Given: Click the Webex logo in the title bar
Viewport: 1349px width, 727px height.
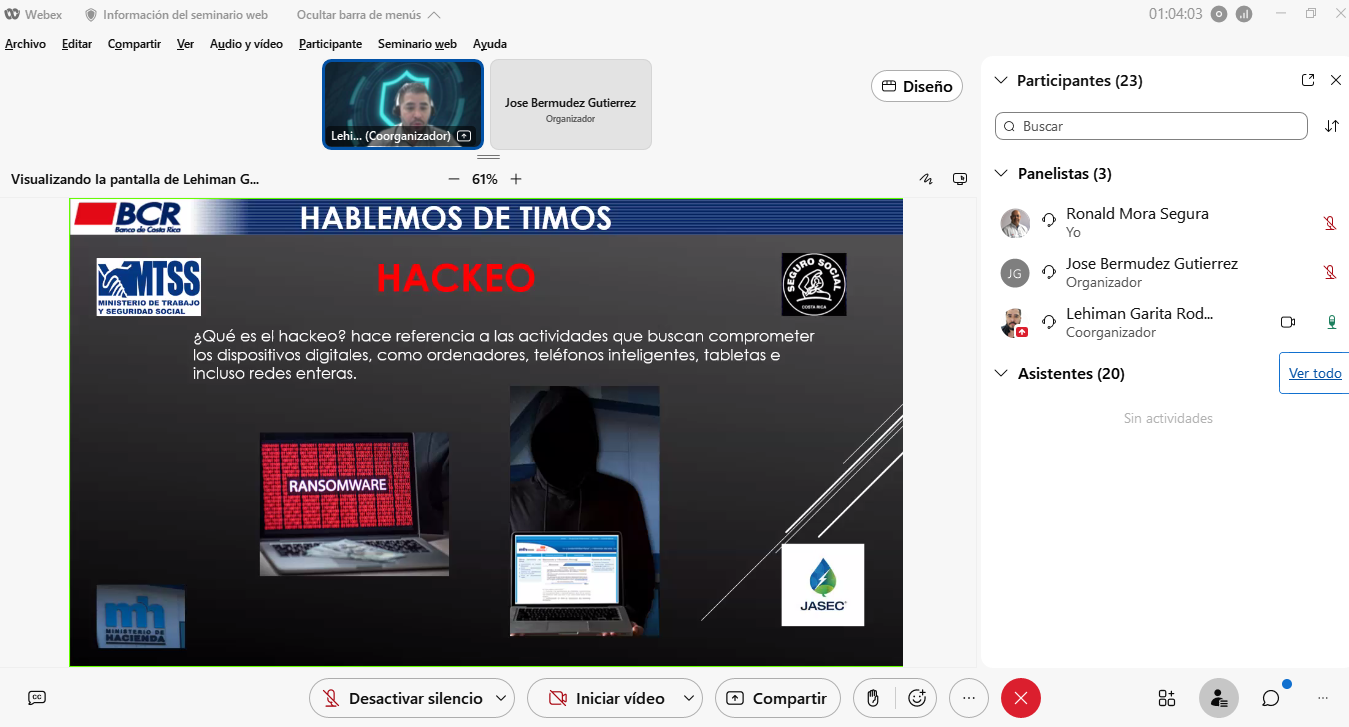Looking at the screenshot, I should pos(12,15).
